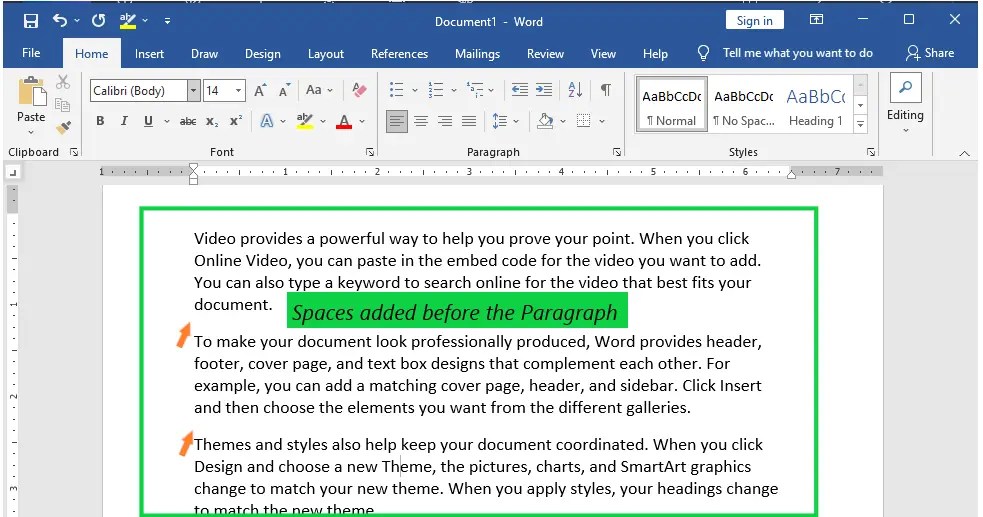Open the Mailings tab
The width and height of the screenshot is (983, 517).
tap(477, 54)
